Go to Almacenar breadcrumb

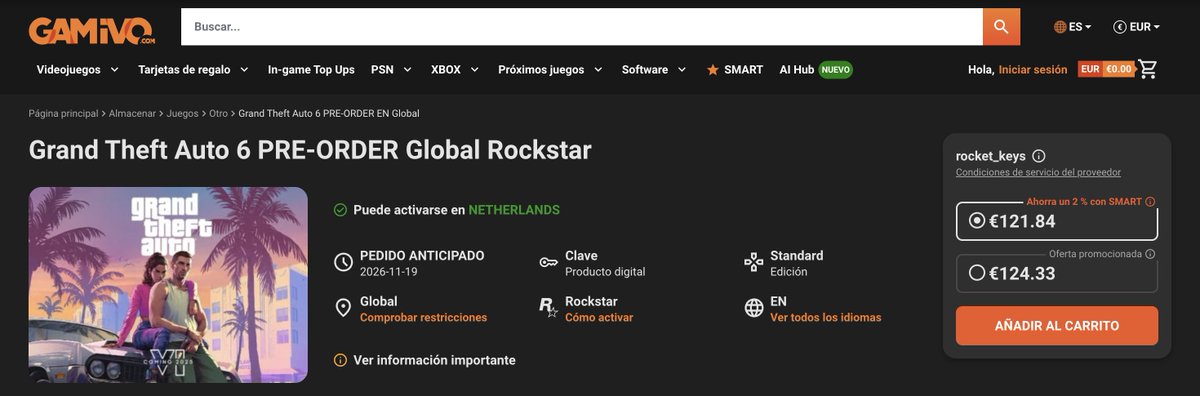133,113
